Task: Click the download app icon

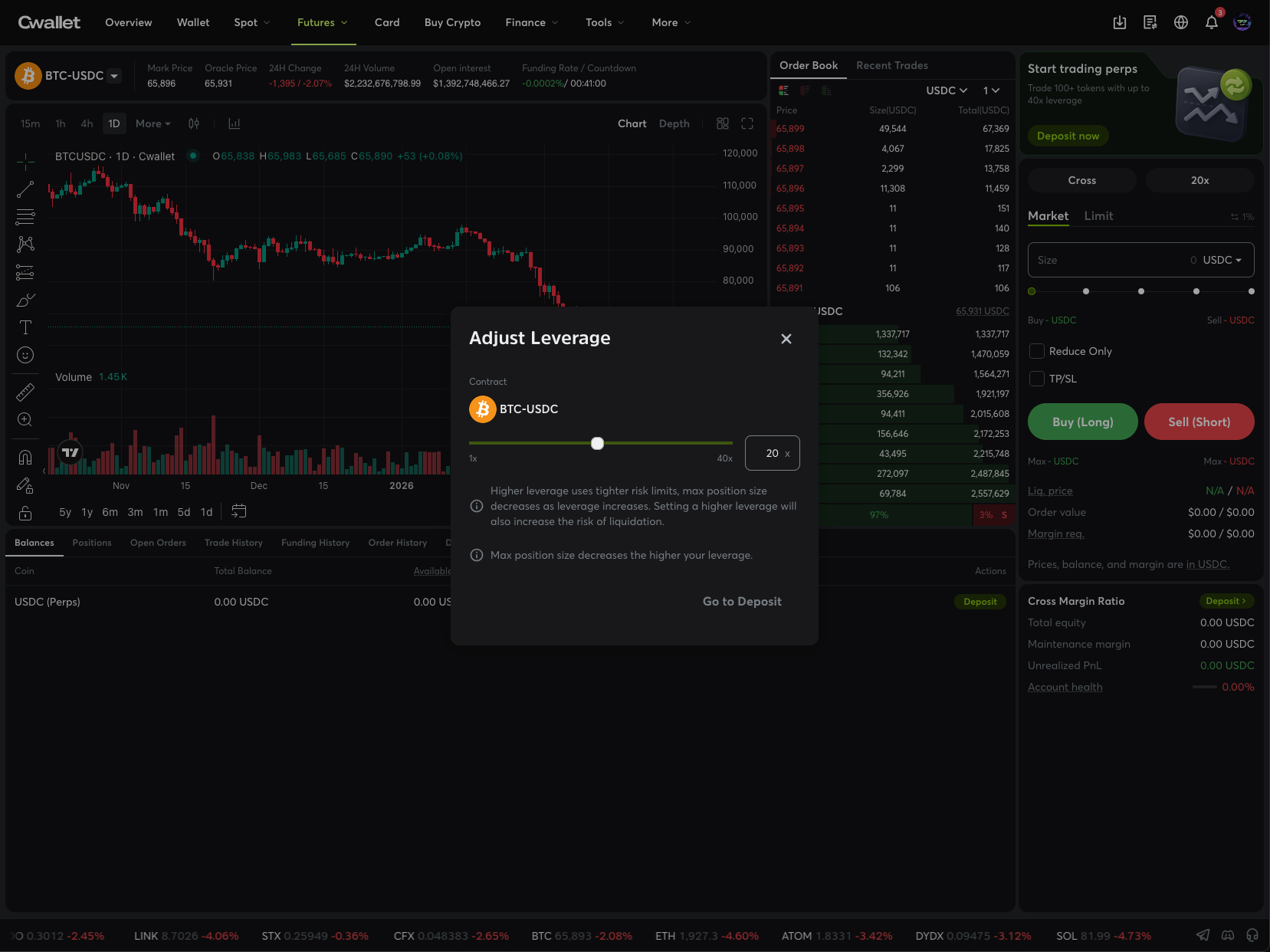Action: click(x=1119, y=23)
